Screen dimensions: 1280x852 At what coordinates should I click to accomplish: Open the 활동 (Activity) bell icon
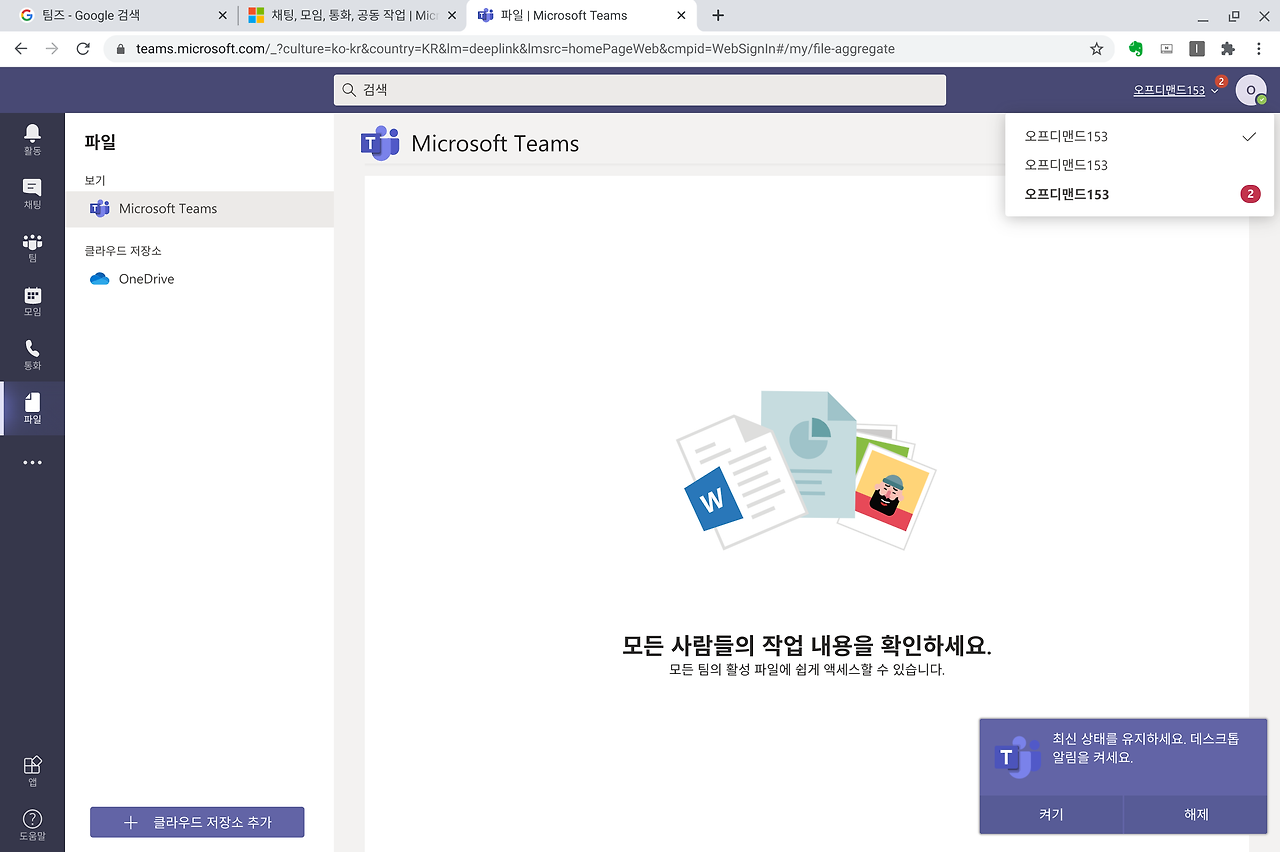pyautogui.click(x=32, y=140)
